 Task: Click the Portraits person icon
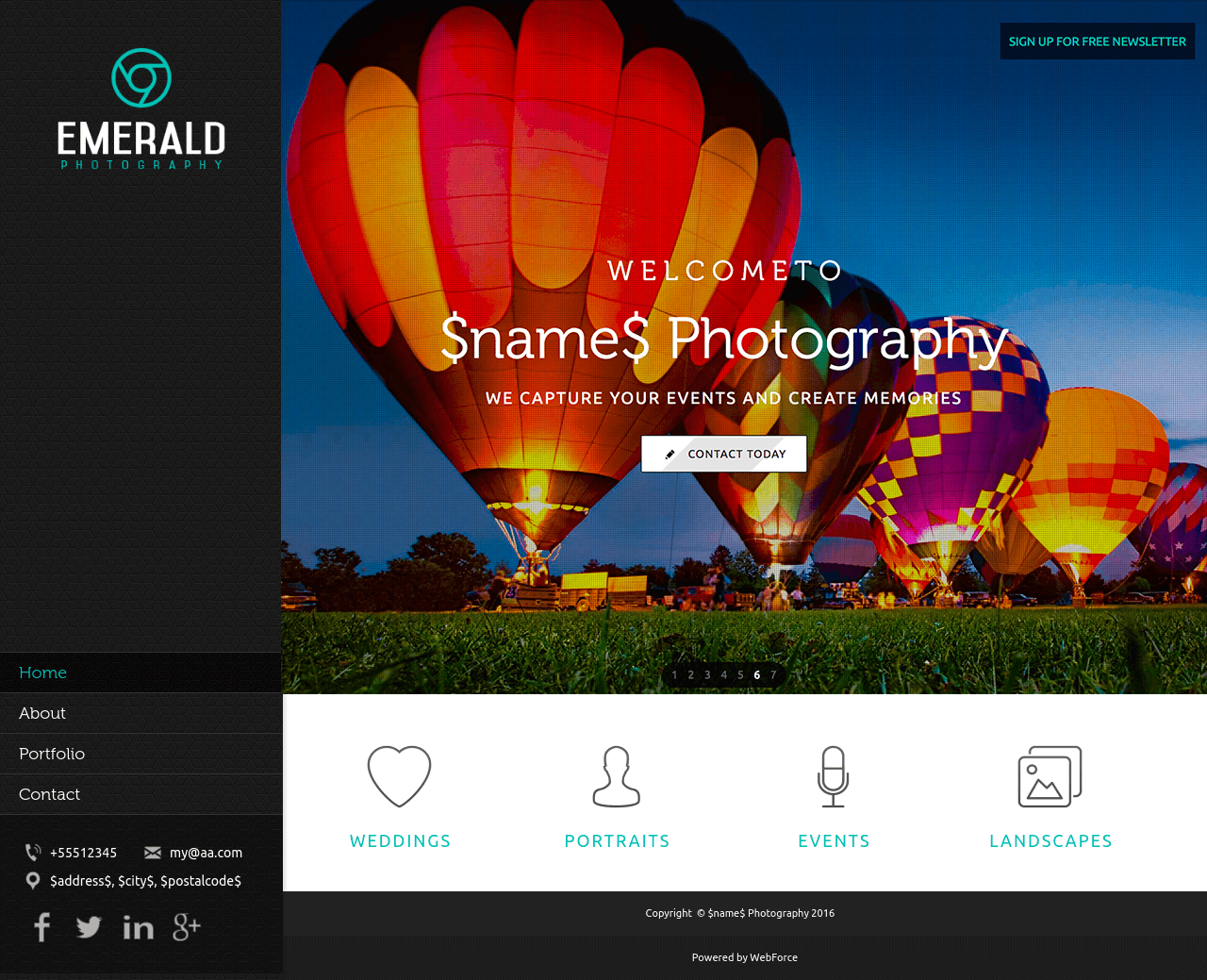pyautogui.click(x=617, y=776)
